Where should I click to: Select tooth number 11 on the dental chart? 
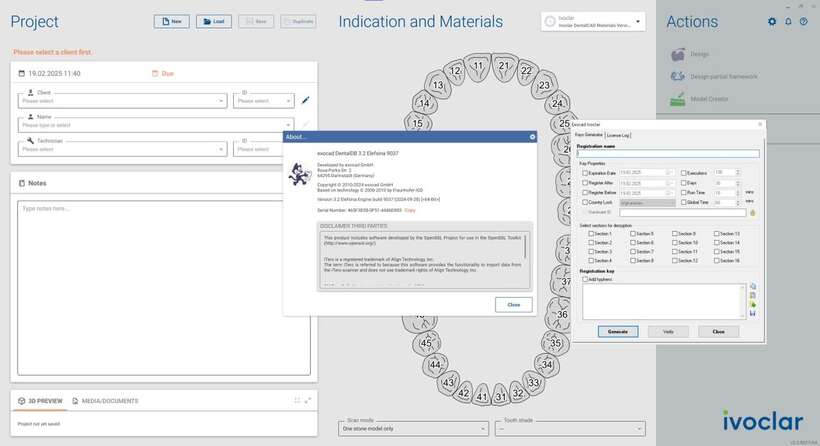(x=480, y=66)
